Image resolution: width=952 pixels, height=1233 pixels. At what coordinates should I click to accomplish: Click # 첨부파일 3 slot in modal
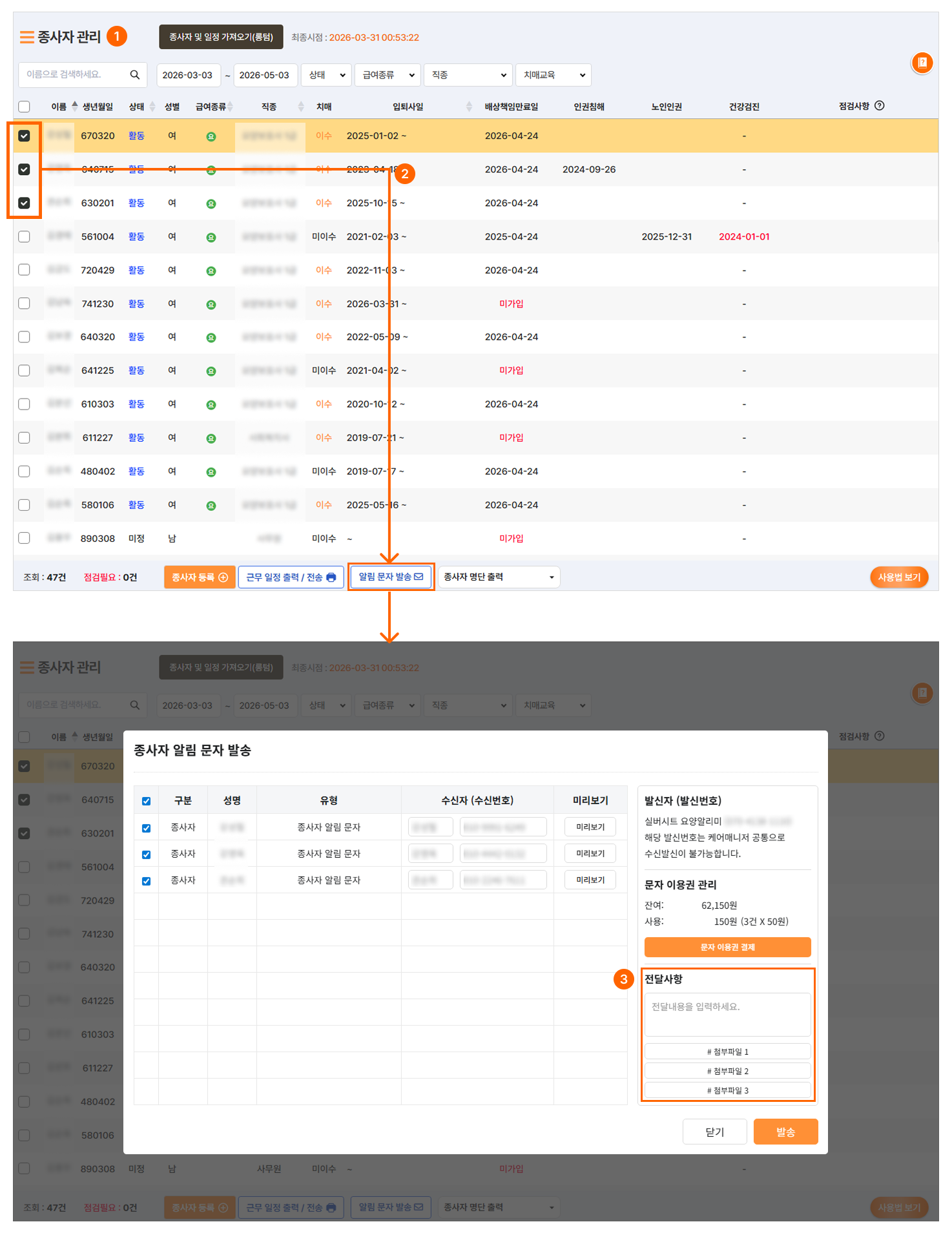727,1090
